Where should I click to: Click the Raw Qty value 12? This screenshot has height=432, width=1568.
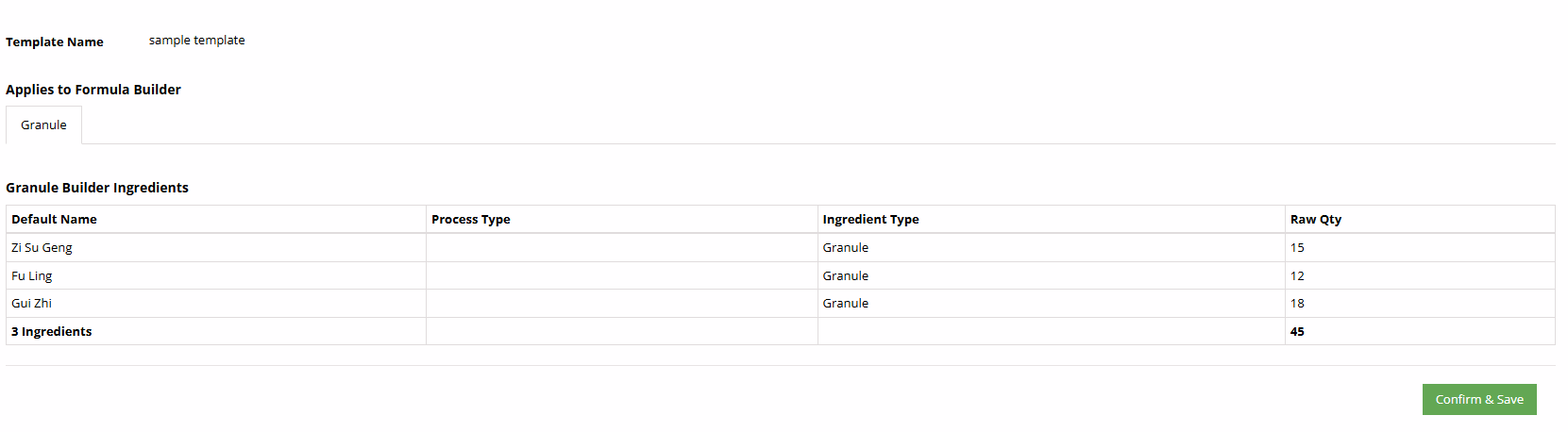[x=1297, y=275]
